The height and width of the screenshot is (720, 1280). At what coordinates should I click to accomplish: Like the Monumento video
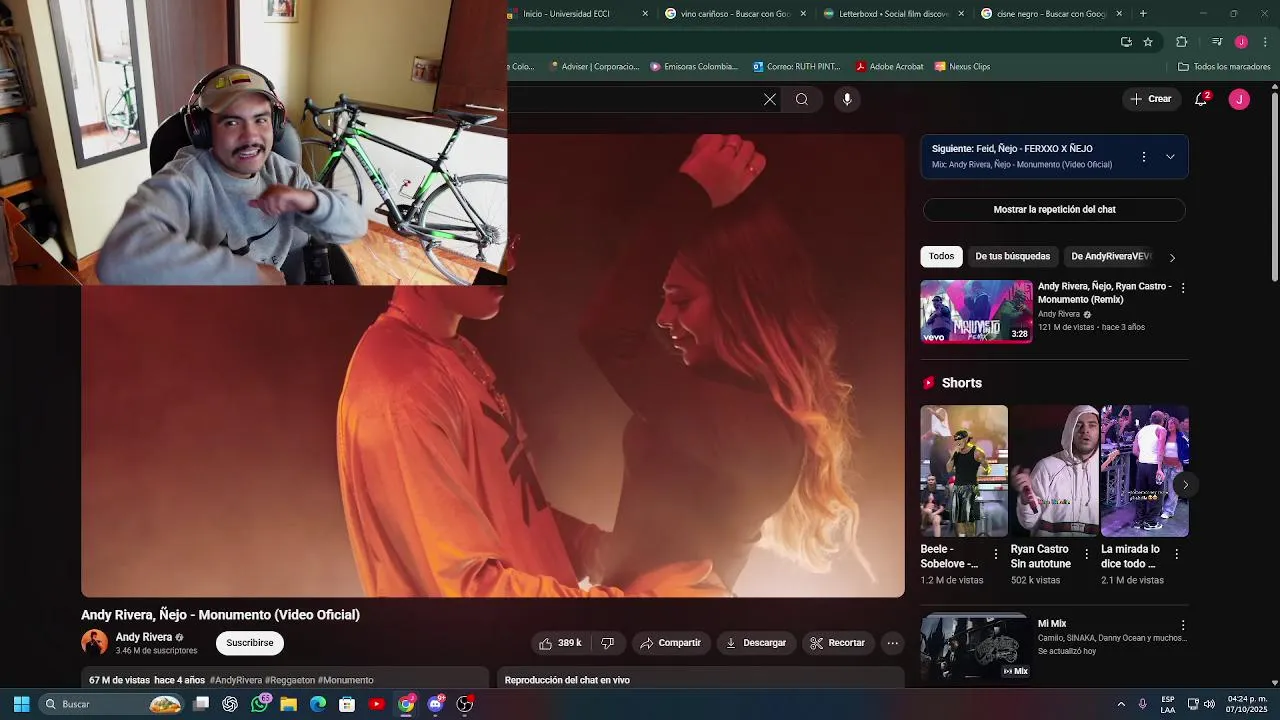click(x=560, y=643)
